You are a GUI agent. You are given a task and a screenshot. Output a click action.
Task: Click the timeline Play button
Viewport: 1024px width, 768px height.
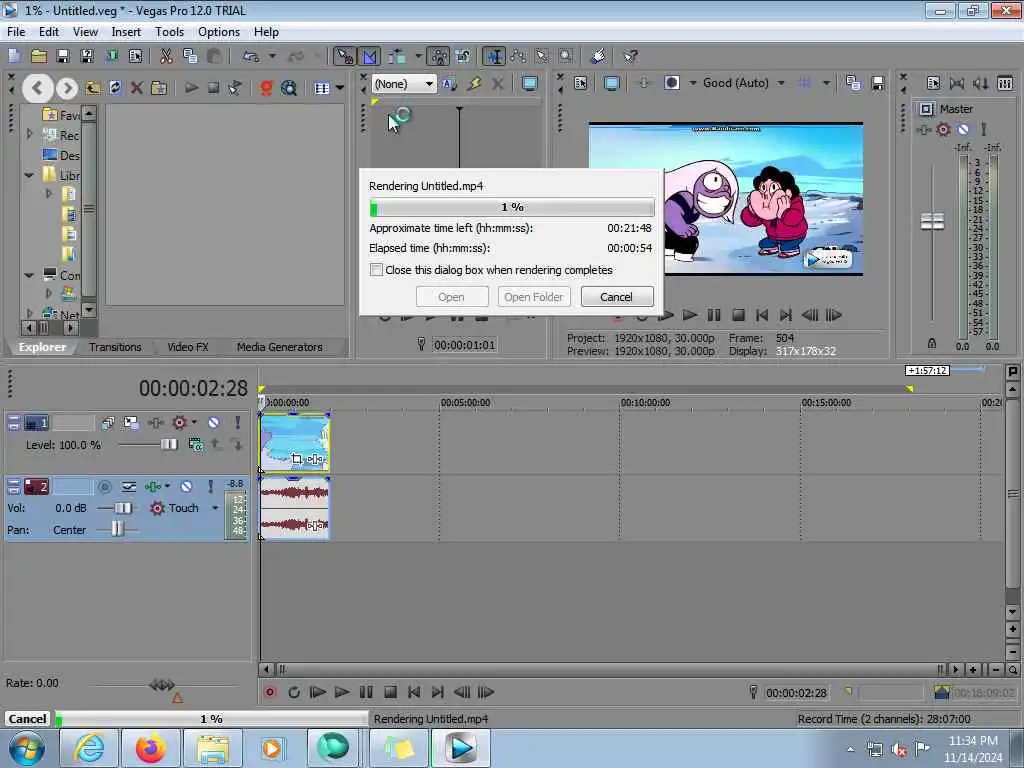click(x=342, y=692)
